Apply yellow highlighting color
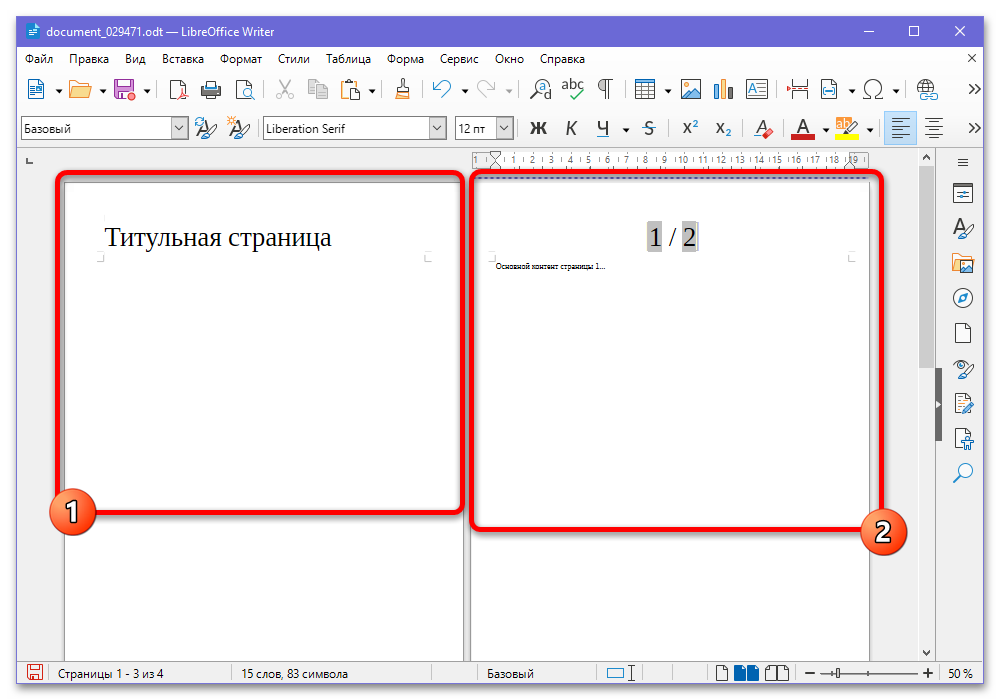The image size is (1000, 700). click(x=847, y=129)
